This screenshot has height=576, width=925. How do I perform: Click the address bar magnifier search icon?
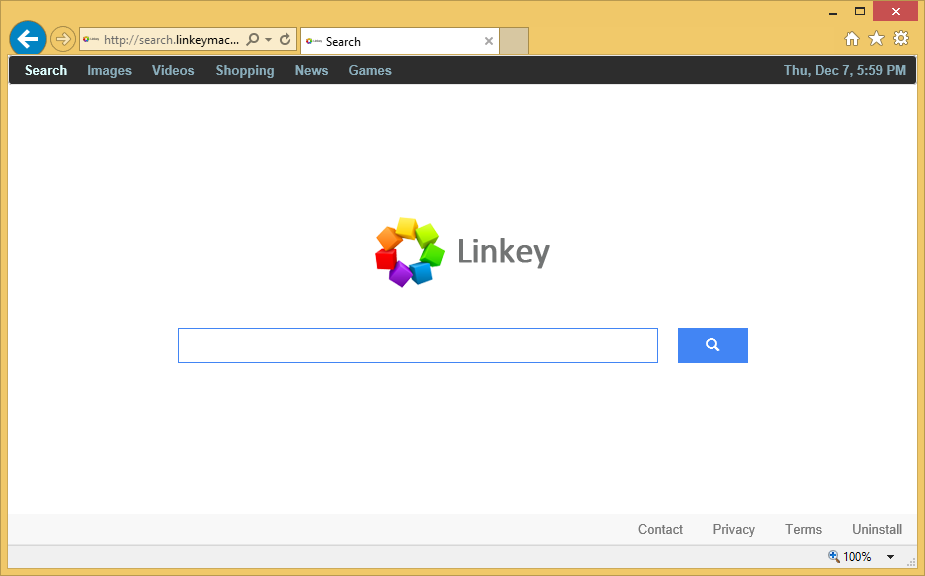click(x=253, y=40)
